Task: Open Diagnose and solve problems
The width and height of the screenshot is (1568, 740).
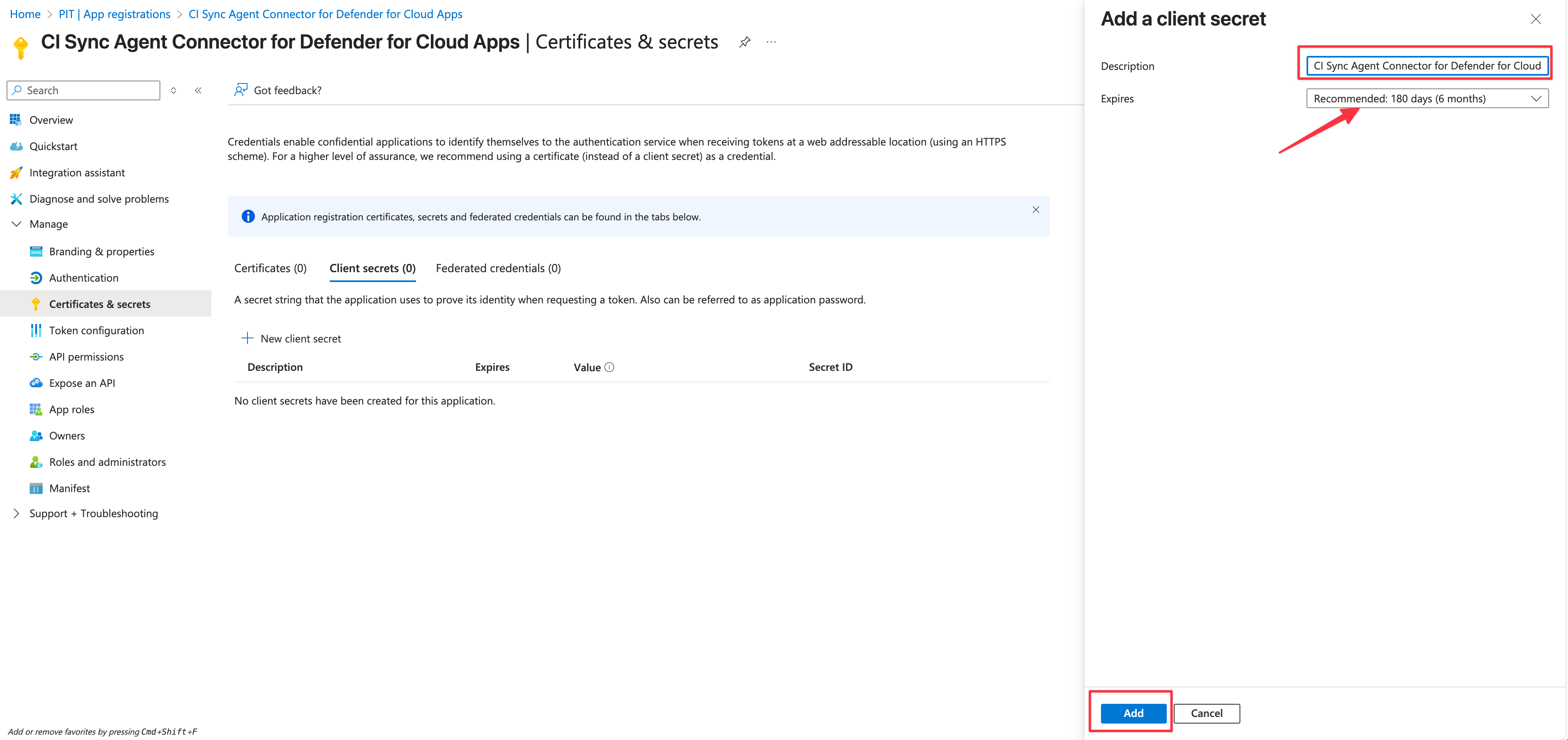Action: click(99, 199)
